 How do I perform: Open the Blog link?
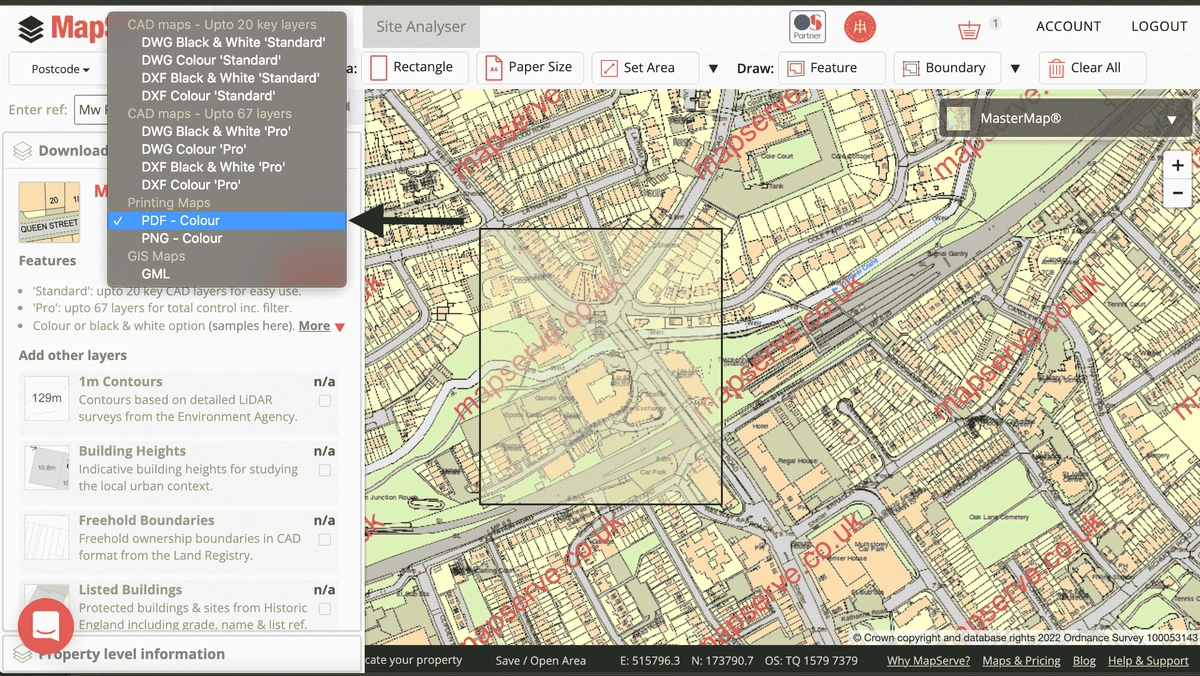click(1084, 660)
